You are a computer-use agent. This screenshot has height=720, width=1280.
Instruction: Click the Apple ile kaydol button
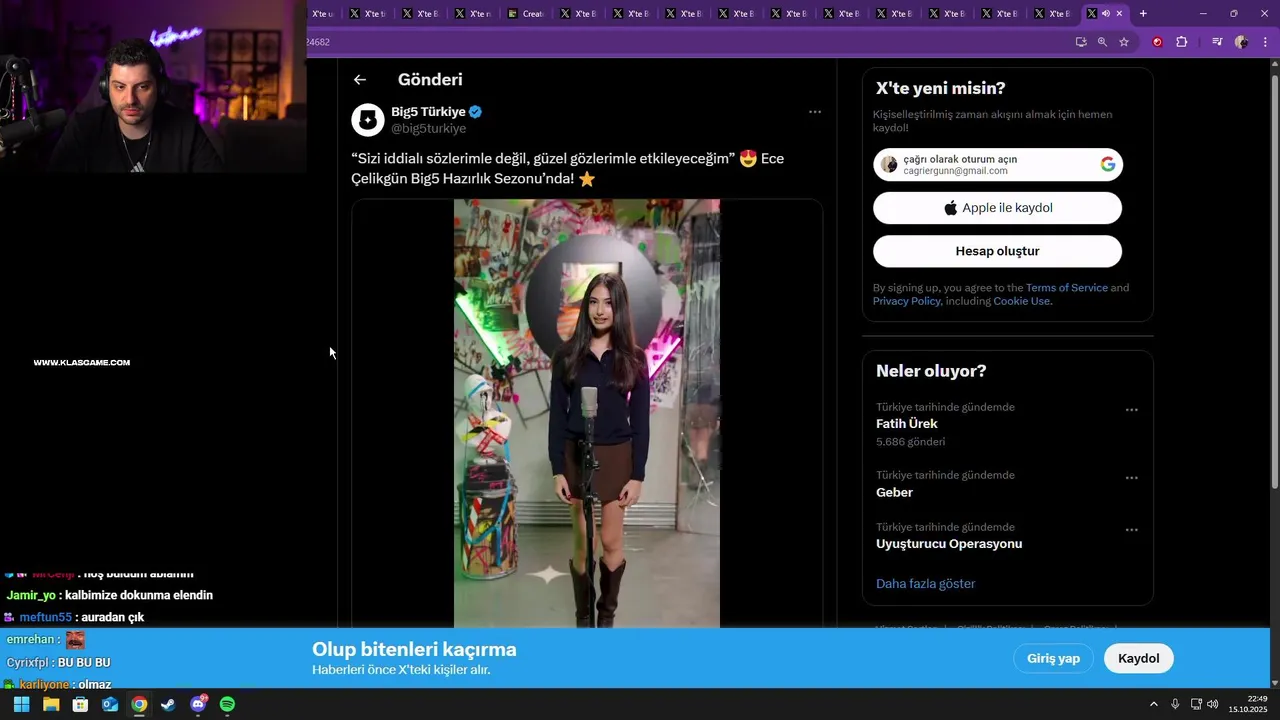coord(997,208)
